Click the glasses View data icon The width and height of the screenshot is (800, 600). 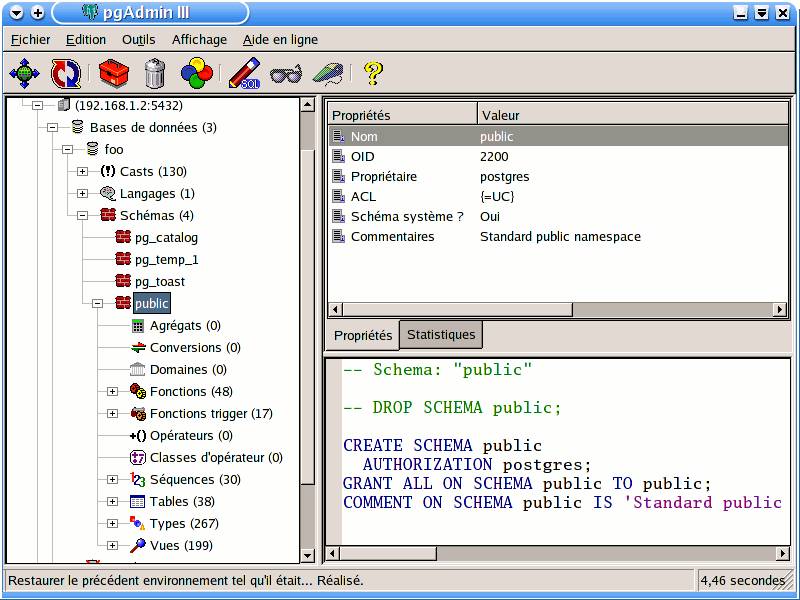tap(286, 74)
